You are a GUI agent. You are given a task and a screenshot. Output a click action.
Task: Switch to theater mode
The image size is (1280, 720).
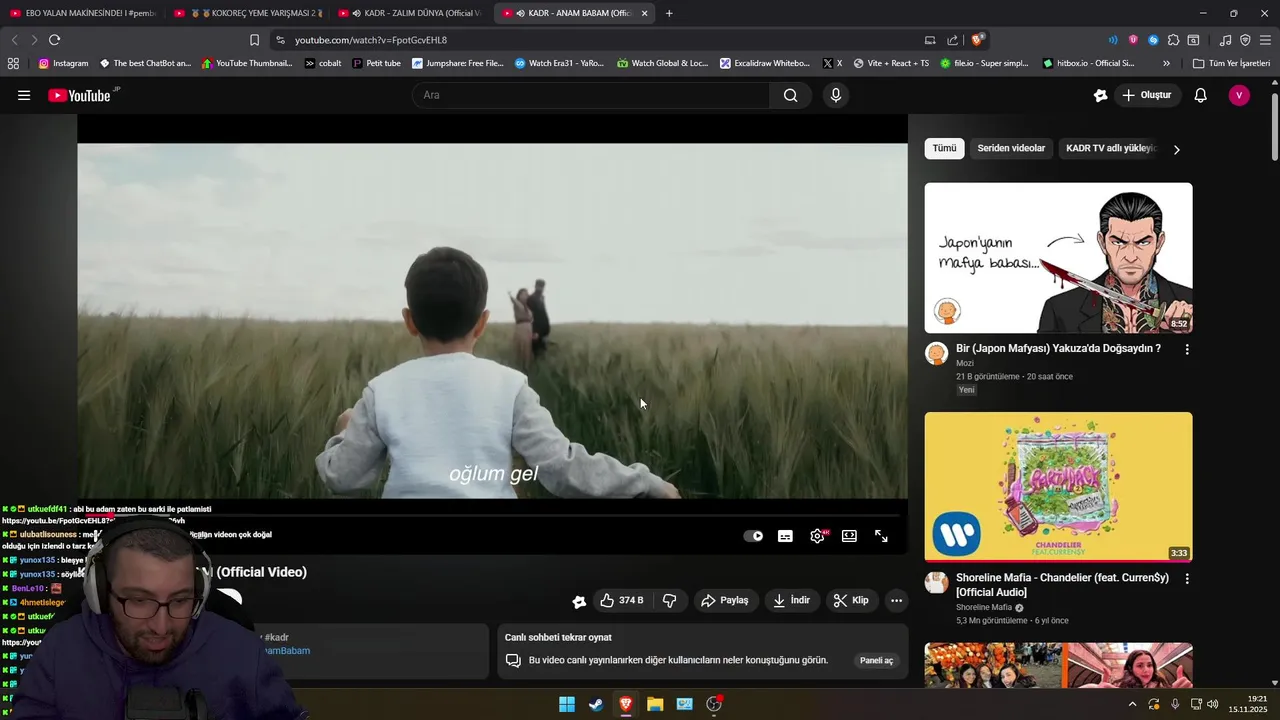click(849, 536)
